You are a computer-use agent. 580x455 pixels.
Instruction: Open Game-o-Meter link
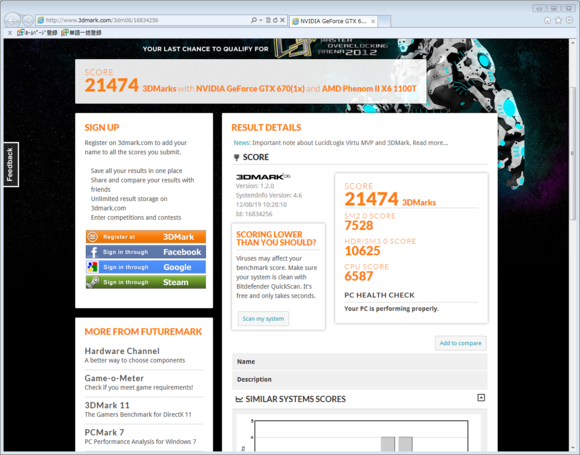114,378
